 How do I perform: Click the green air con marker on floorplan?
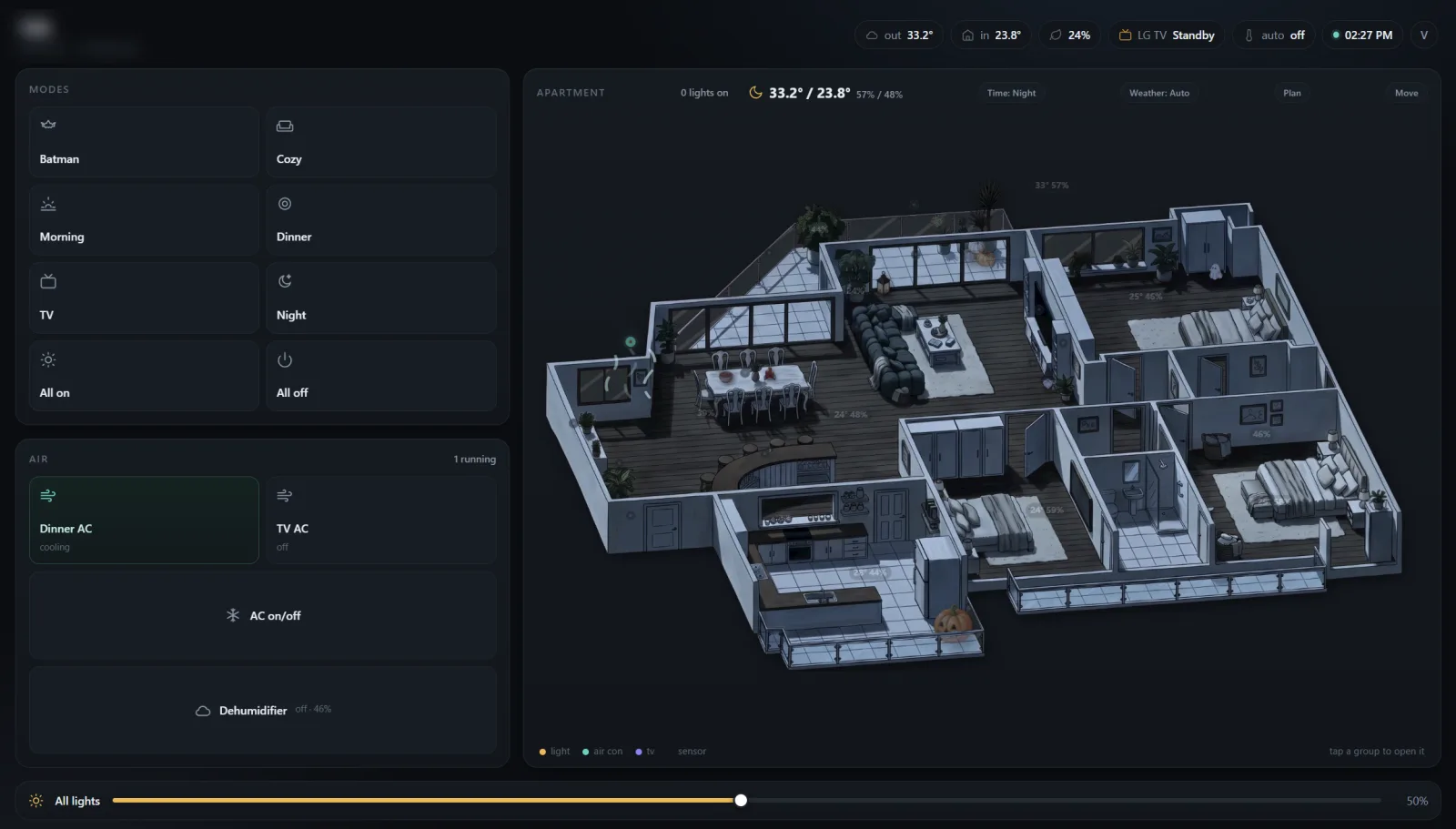[x=630, y=342]
